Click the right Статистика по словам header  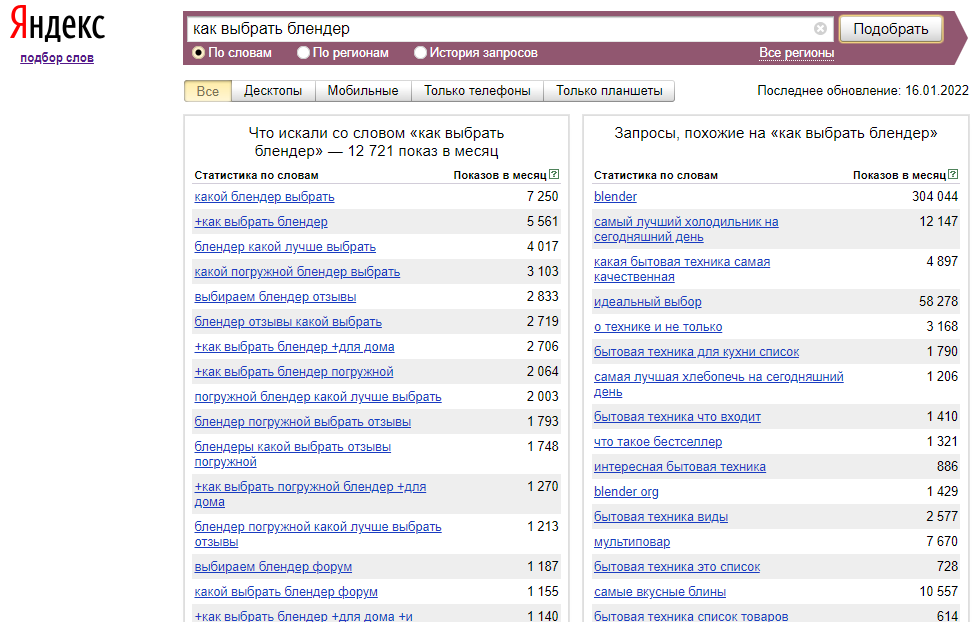tap(656, 176)
